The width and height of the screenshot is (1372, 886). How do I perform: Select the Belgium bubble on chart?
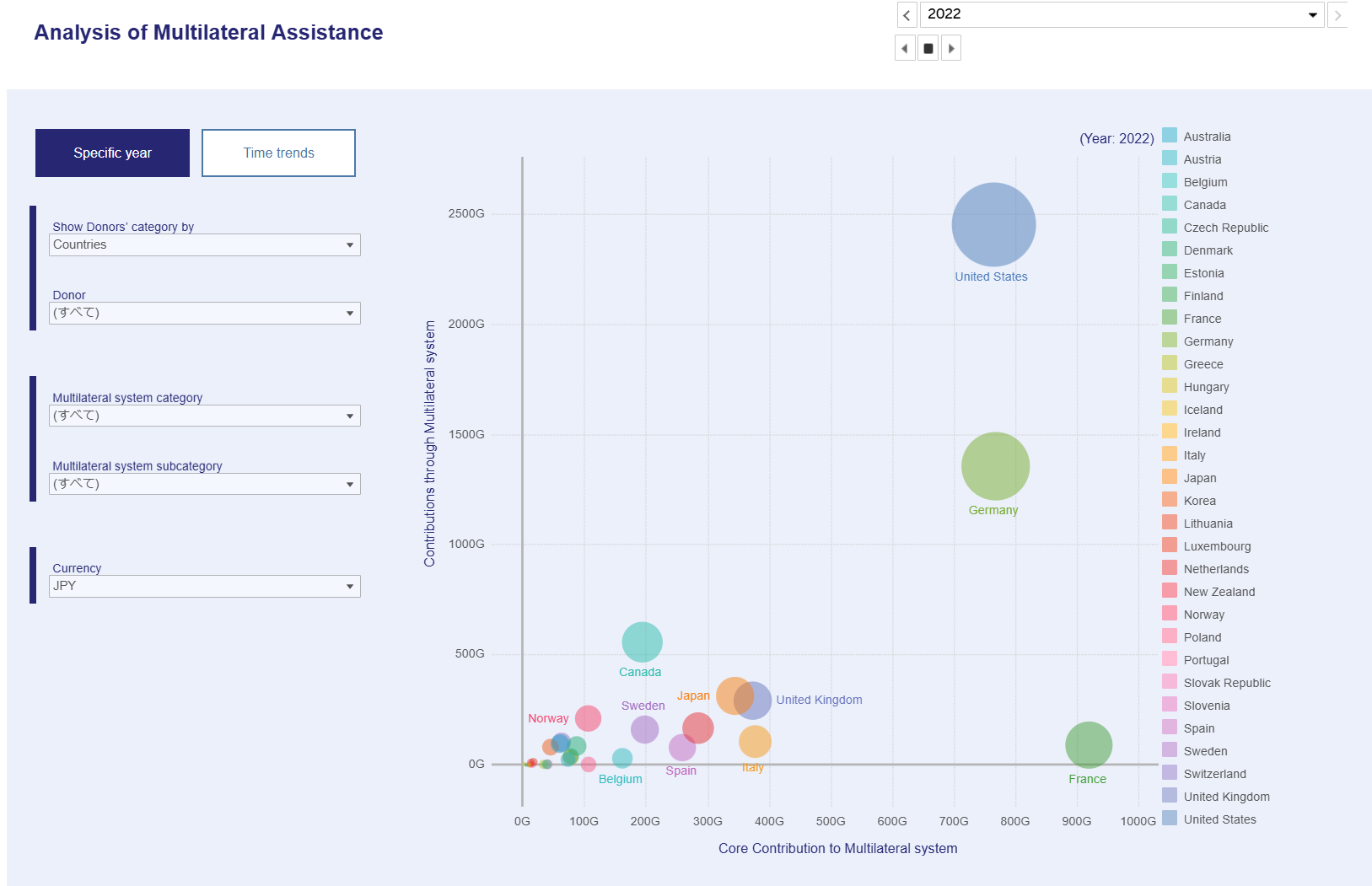[621, 759]
